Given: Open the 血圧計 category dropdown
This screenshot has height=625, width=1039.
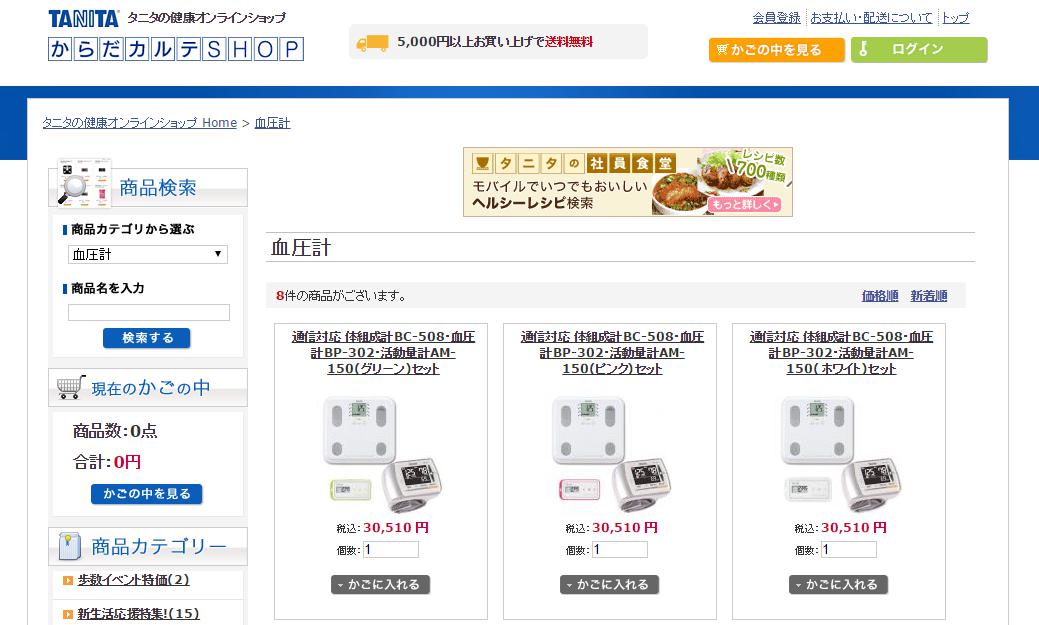Looking at the screenshot, I should point(148,255).
